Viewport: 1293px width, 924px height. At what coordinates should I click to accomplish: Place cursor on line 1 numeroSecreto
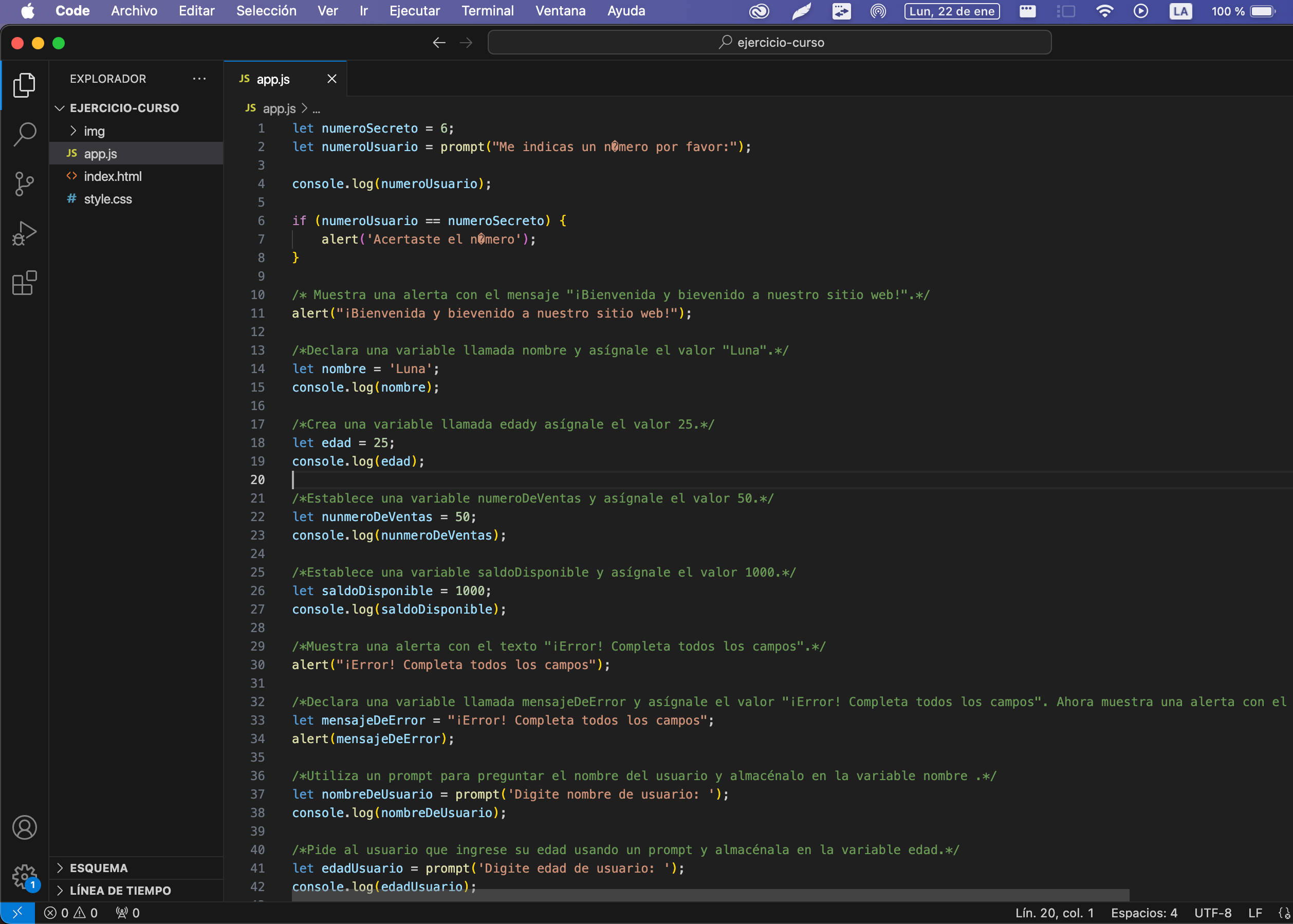pyautogui.click(x=370, y=128)
